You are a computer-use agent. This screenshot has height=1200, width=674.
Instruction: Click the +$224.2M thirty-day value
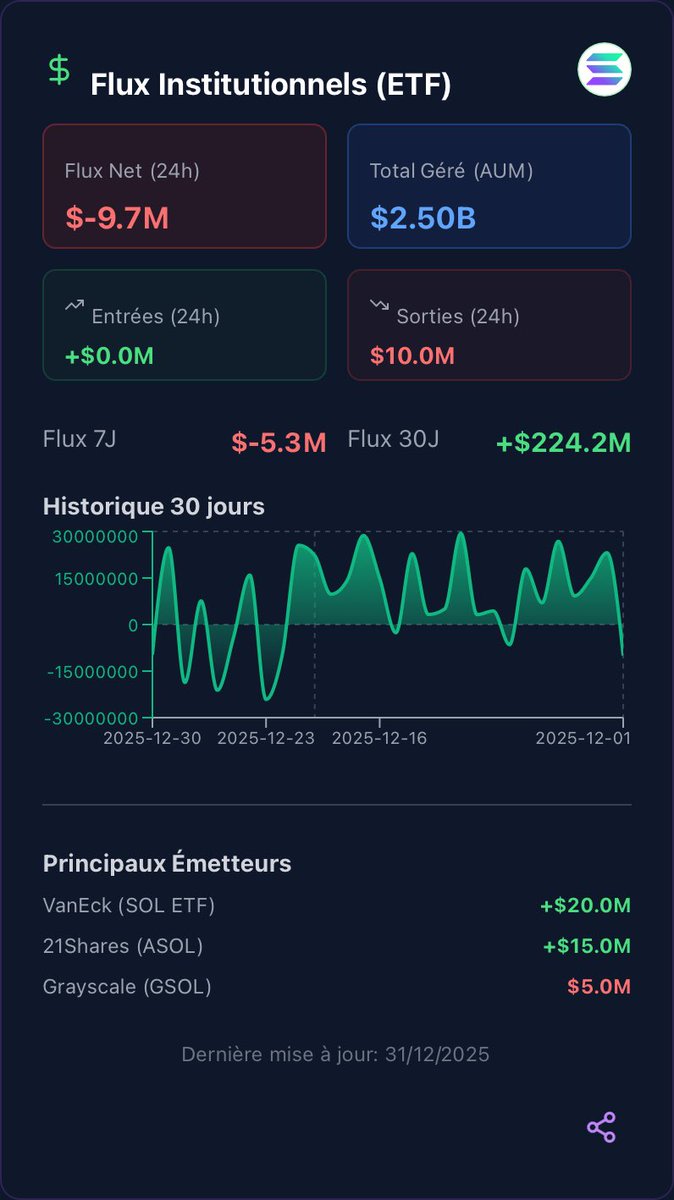[x=564, y=442]
